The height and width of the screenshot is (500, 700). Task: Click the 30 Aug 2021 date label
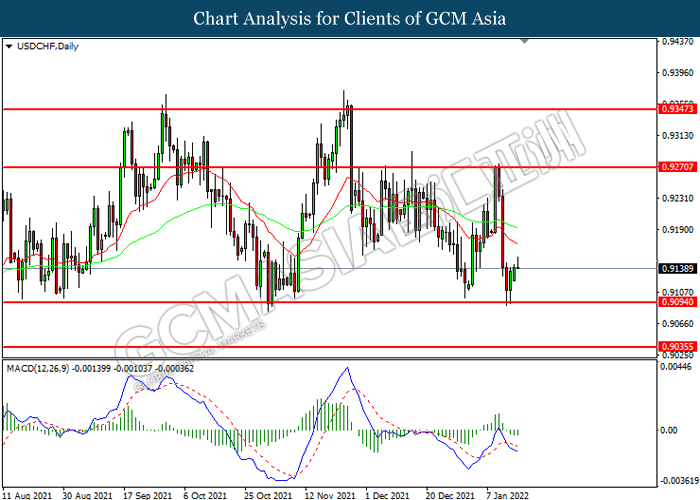pyautogui.click(x=88, y=495)
